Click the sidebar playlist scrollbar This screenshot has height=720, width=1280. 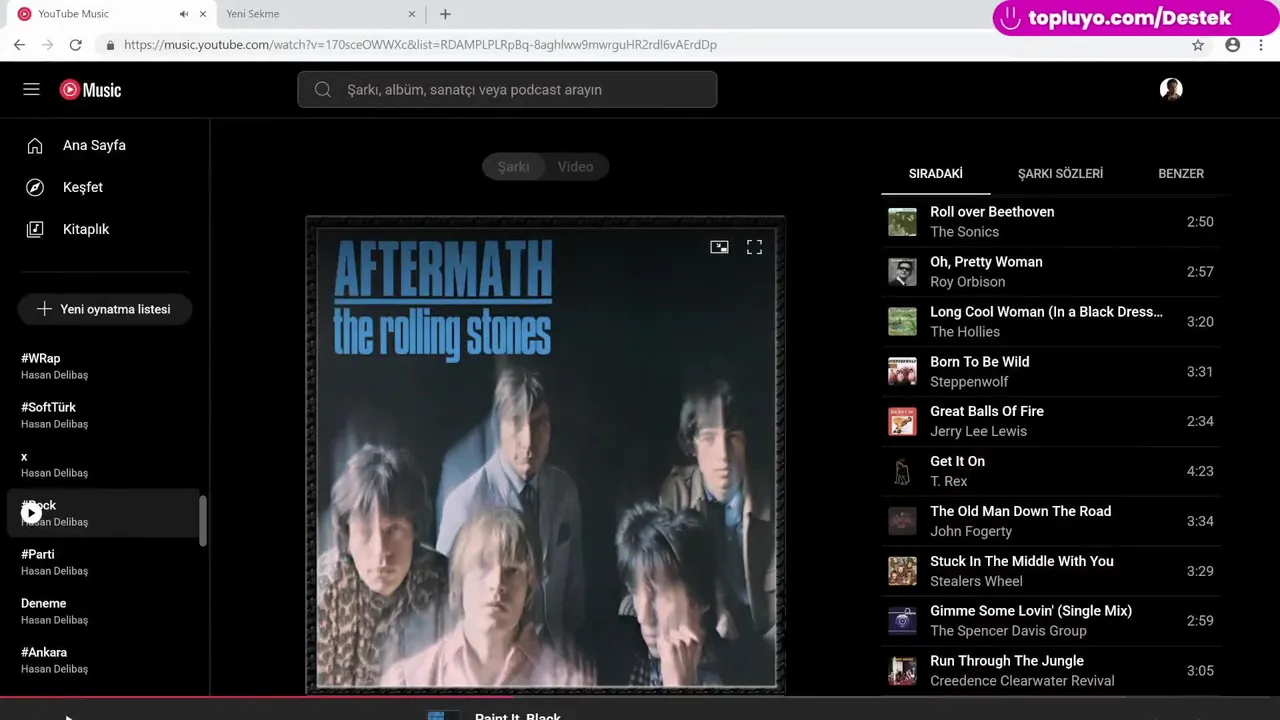(203, 521)
